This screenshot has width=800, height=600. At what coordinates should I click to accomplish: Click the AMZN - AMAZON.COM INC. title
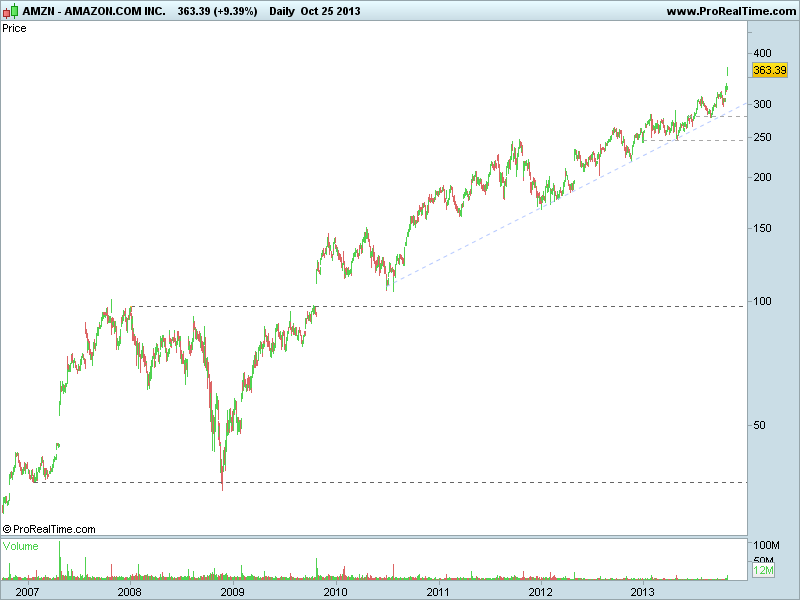coord(94,11)
